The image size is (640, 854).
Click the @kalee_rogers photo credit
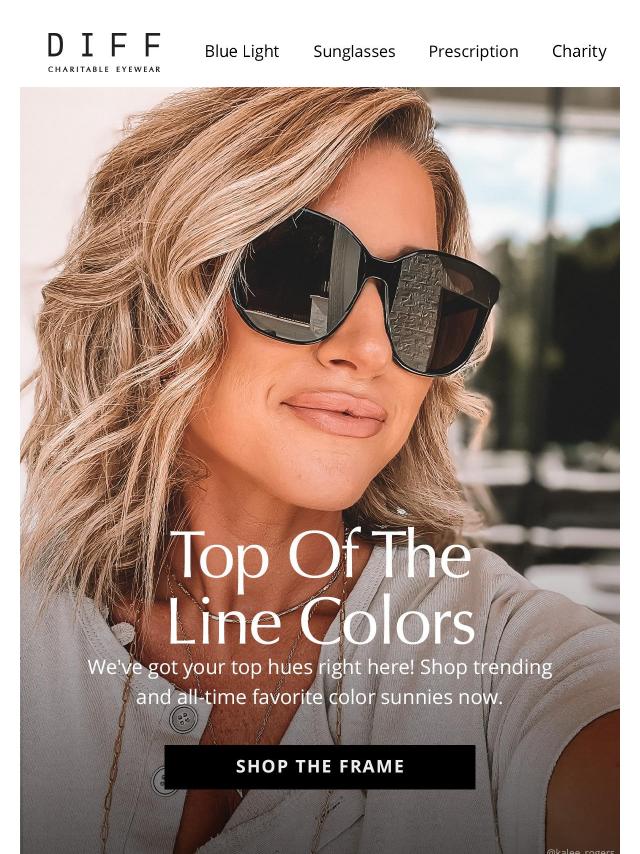point(581,850)
